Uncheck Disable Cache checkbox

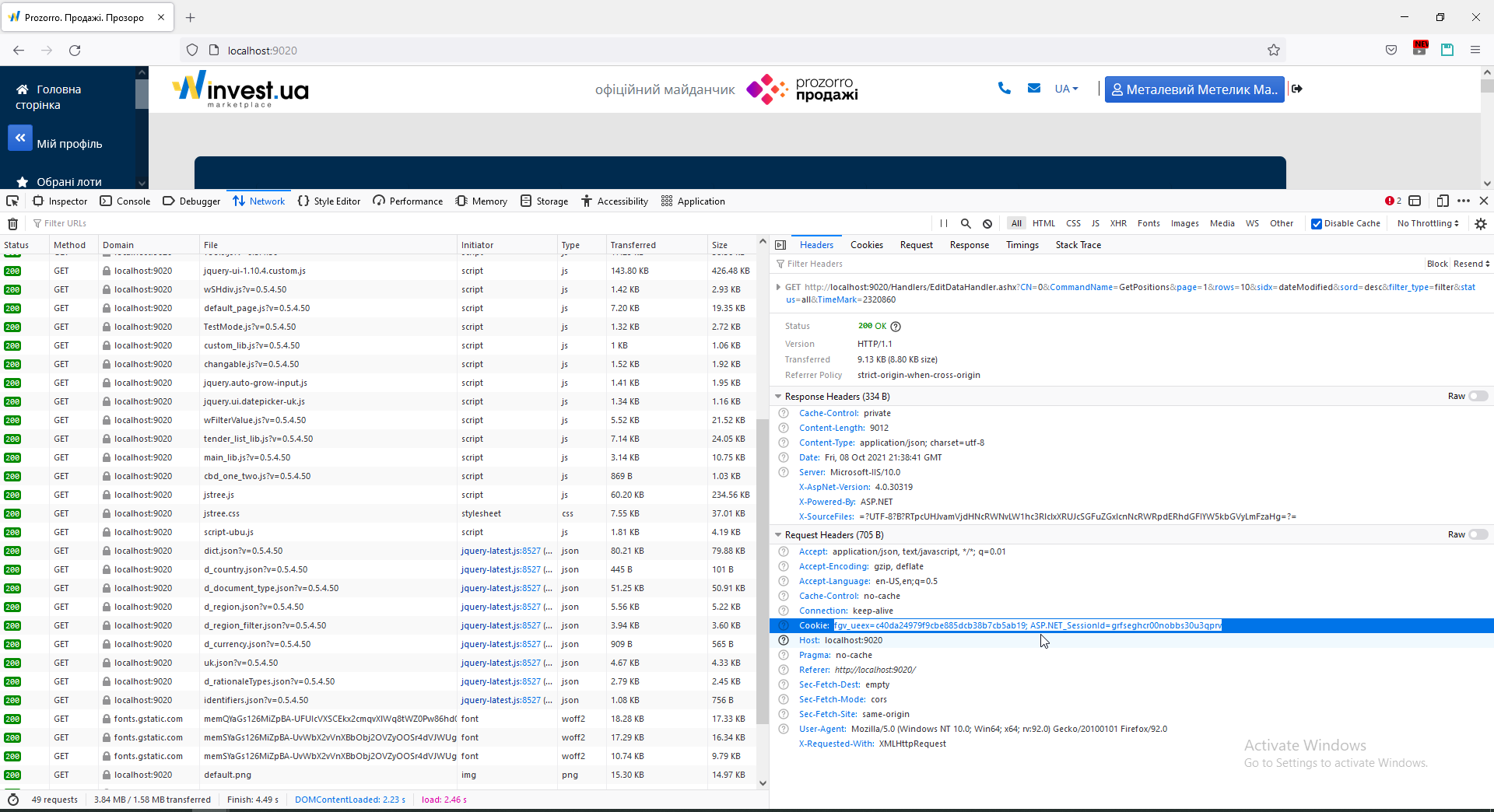coord(1317,224)
